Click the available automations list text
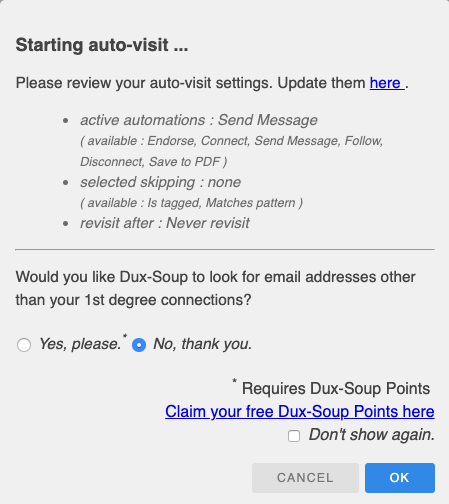Screen dimensions: 449x504 pos(232,151)
